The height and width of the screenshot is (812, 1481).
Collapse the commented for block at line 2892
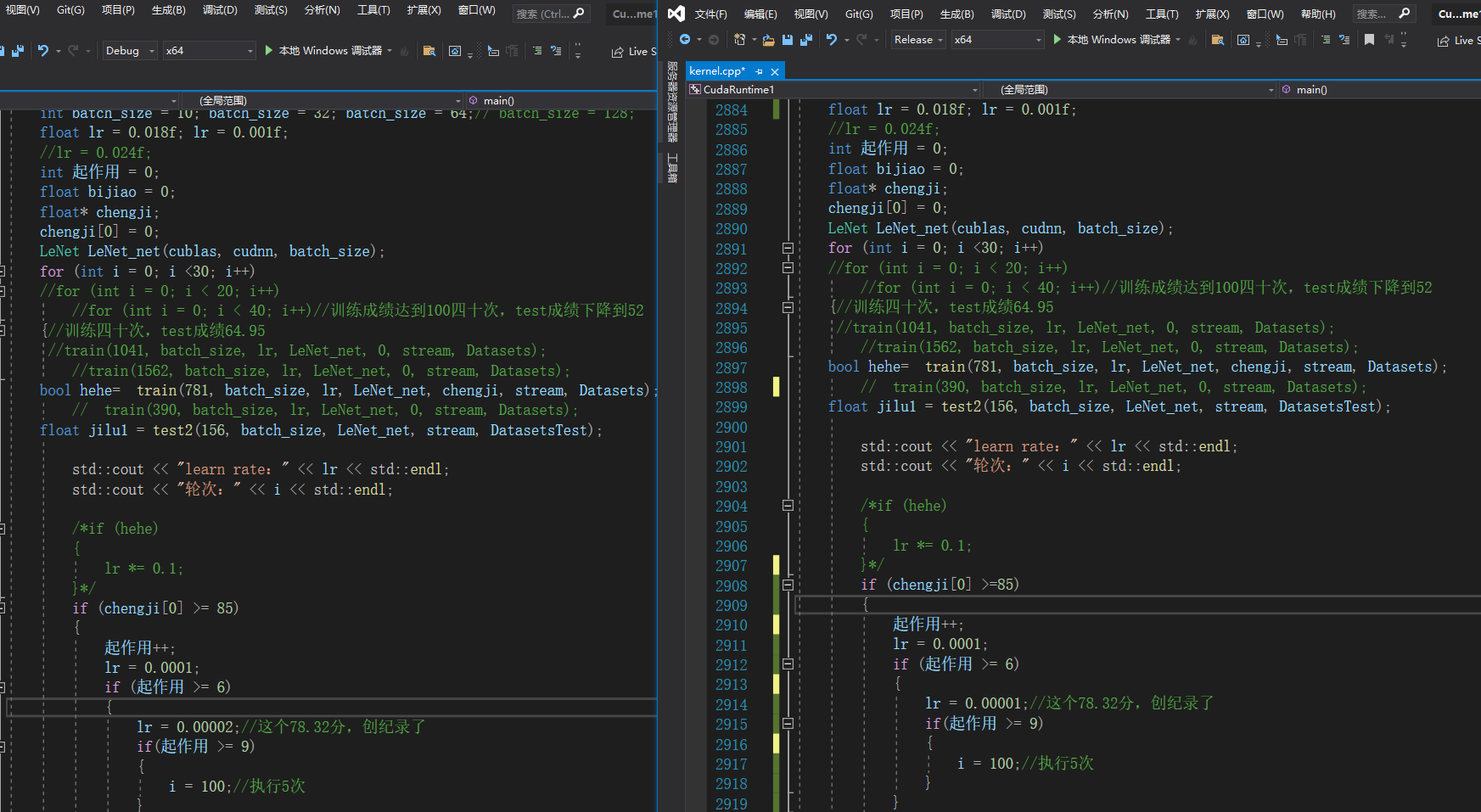click(x=788, y=268)
